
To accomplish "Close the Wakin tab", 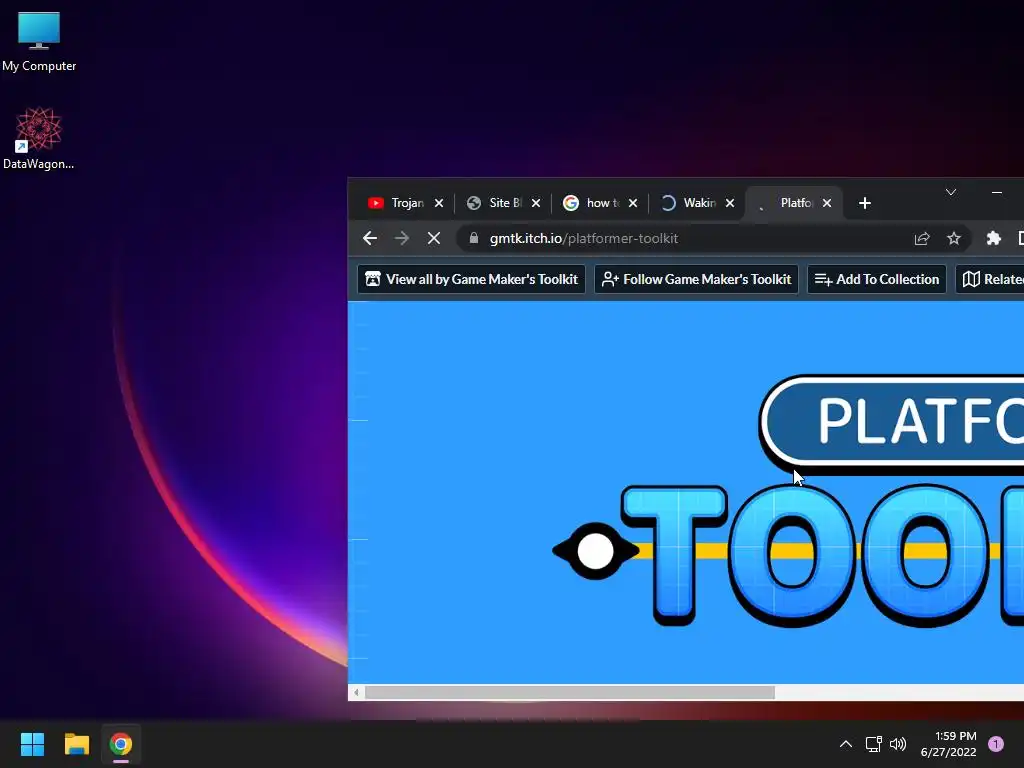I will [730, 203].
